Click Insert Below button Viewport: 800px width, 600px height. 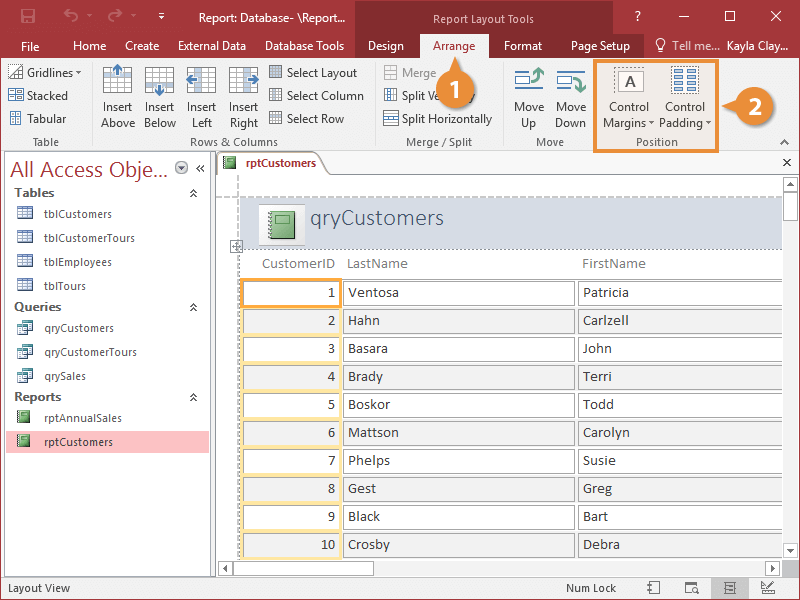coord(160,97)
